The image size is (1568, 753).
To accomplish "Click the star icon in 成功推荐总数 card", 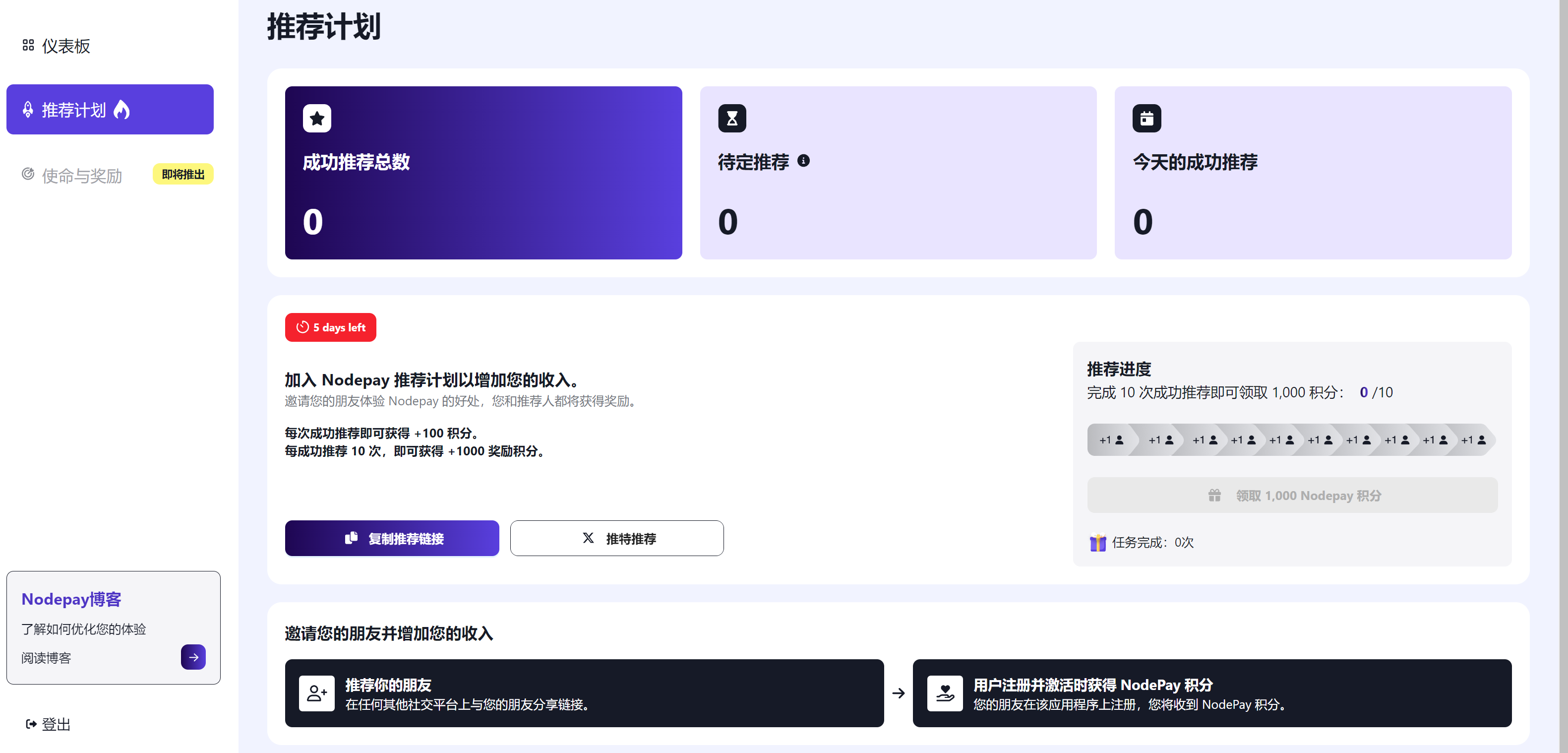I will (317, 118).
